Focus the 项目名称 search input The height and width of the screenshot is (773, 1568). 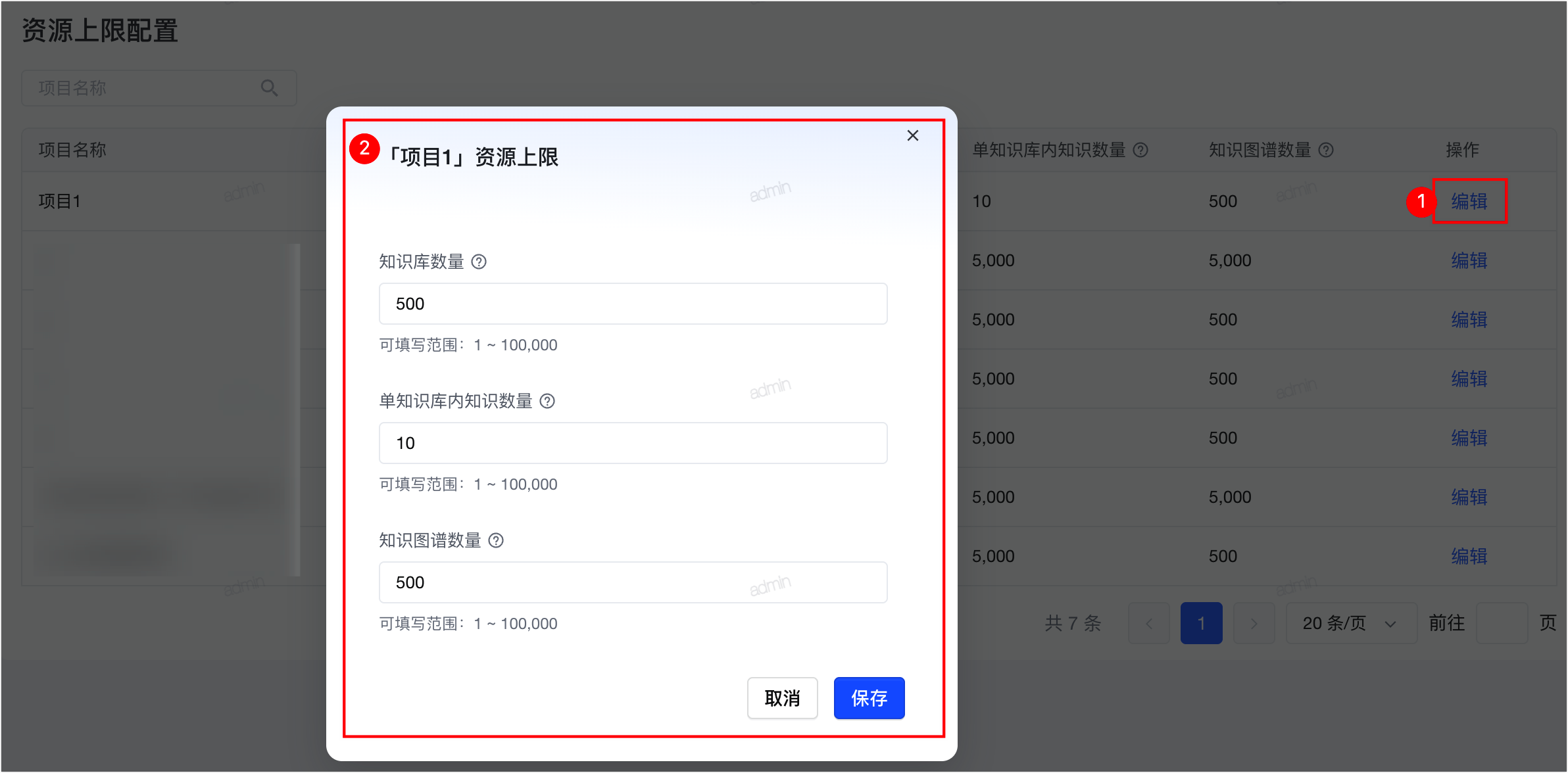159,88
